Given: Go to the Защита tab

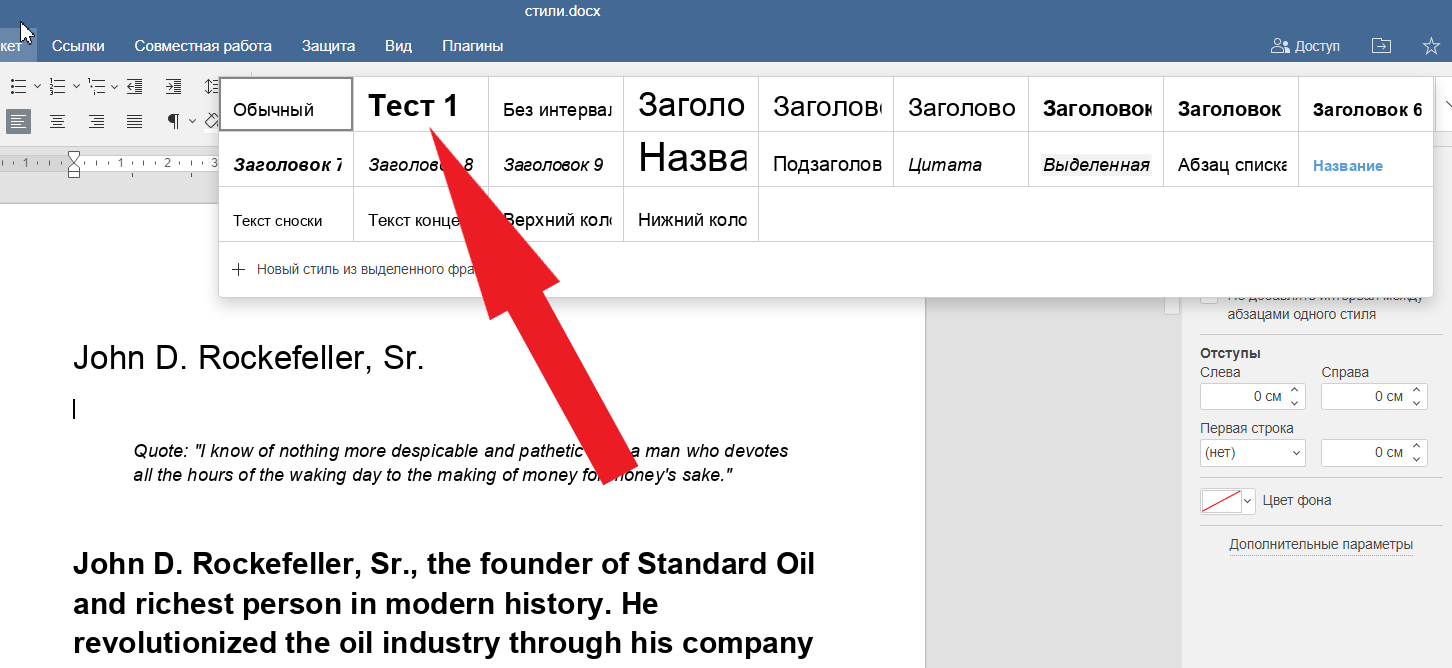Looking at the screenshot, I should click(x=328, y=46).
